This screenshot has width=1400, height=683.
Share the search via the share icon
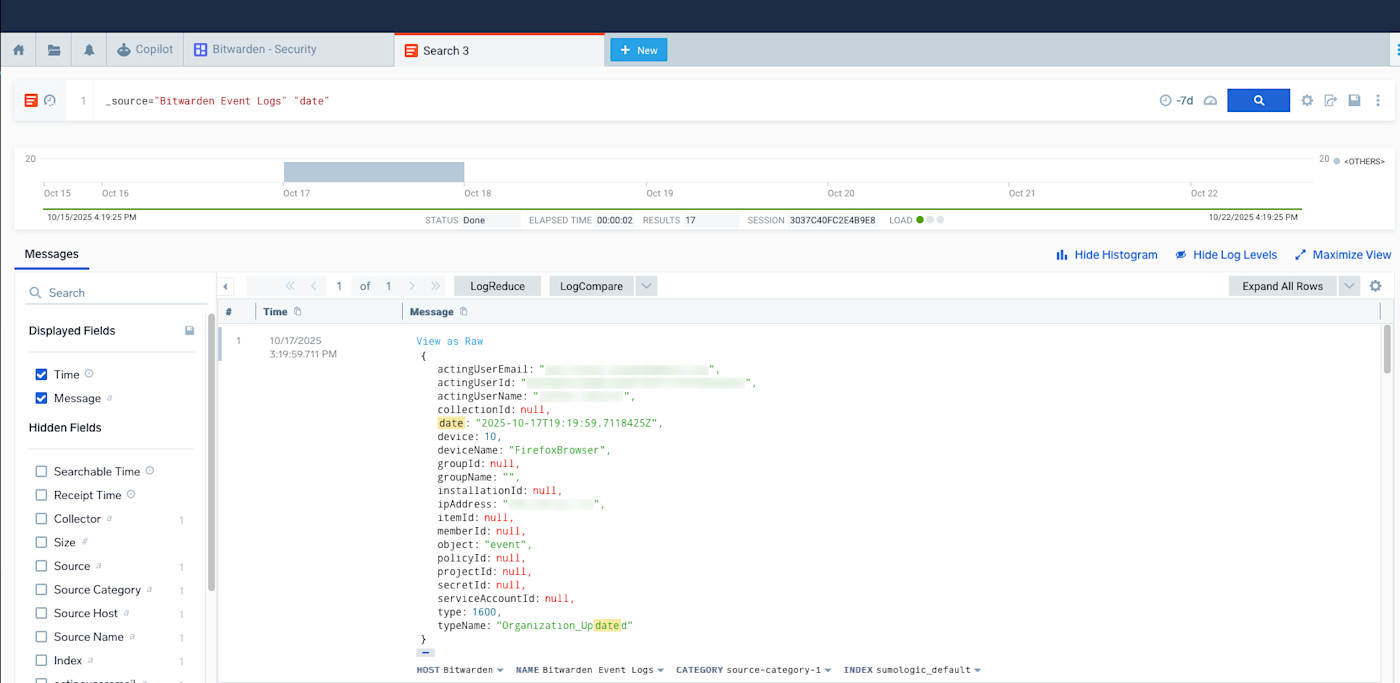(1331, 100)
